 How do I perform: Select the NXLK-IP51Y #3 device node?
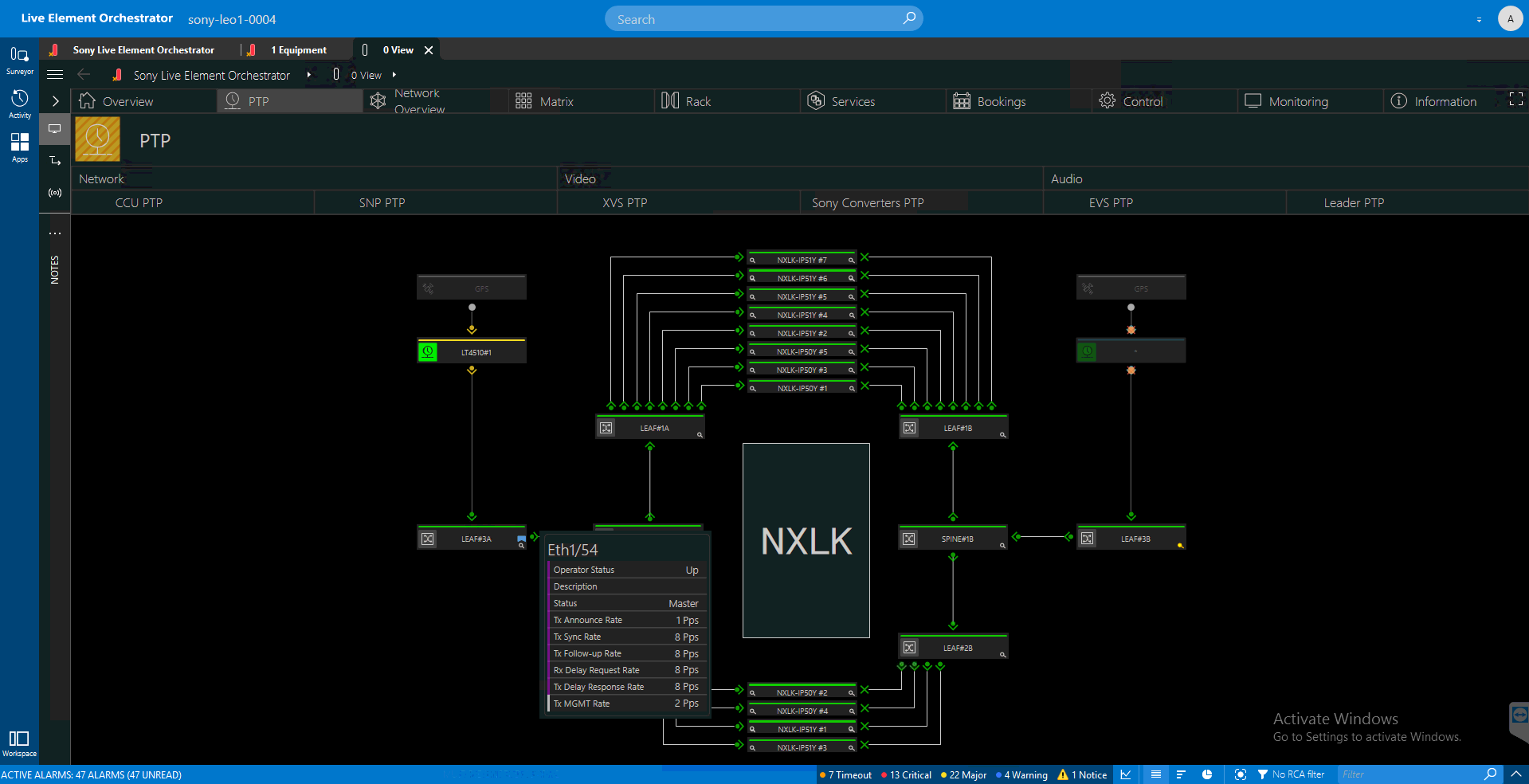coord(802,747)
